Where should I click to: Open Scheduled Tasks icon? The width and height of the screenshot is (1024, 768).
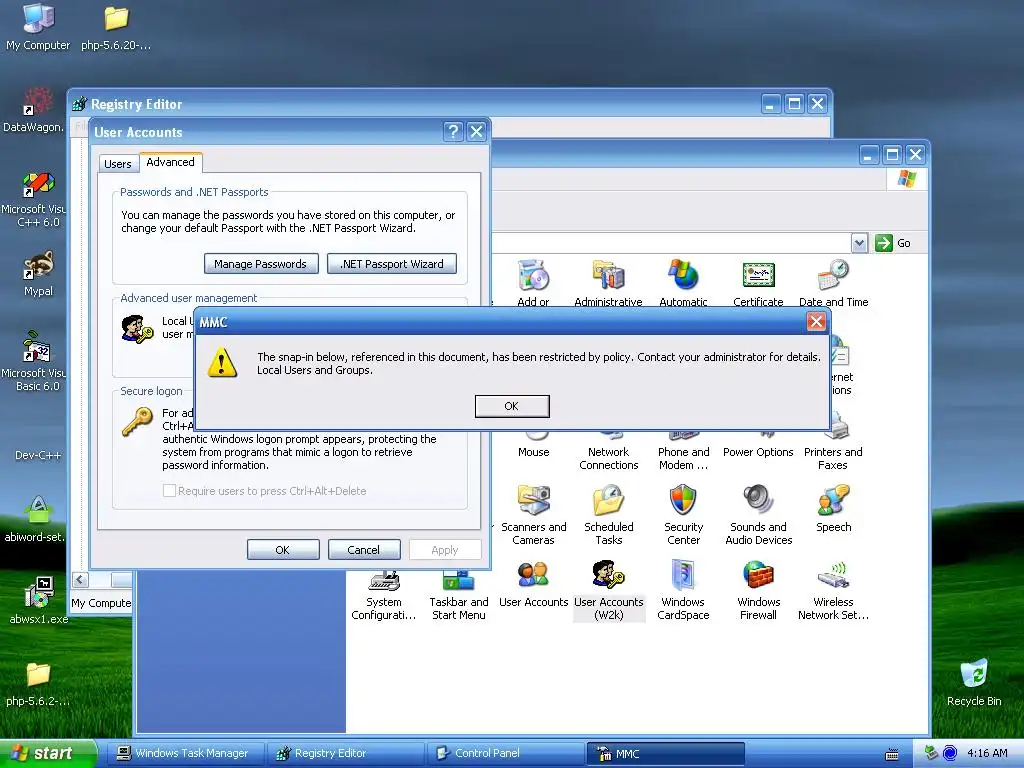[609, 500]
